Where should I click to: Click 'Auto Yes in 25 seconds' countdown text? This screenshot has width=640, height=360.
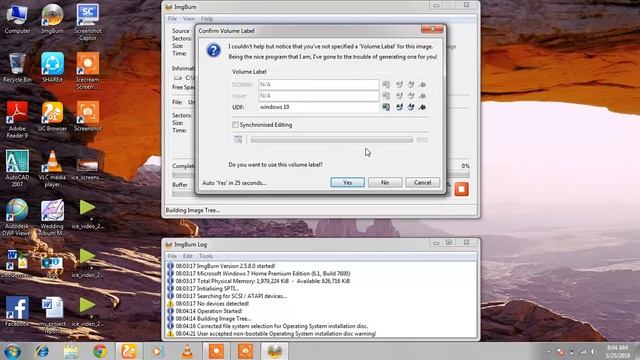tap(234, 183)
